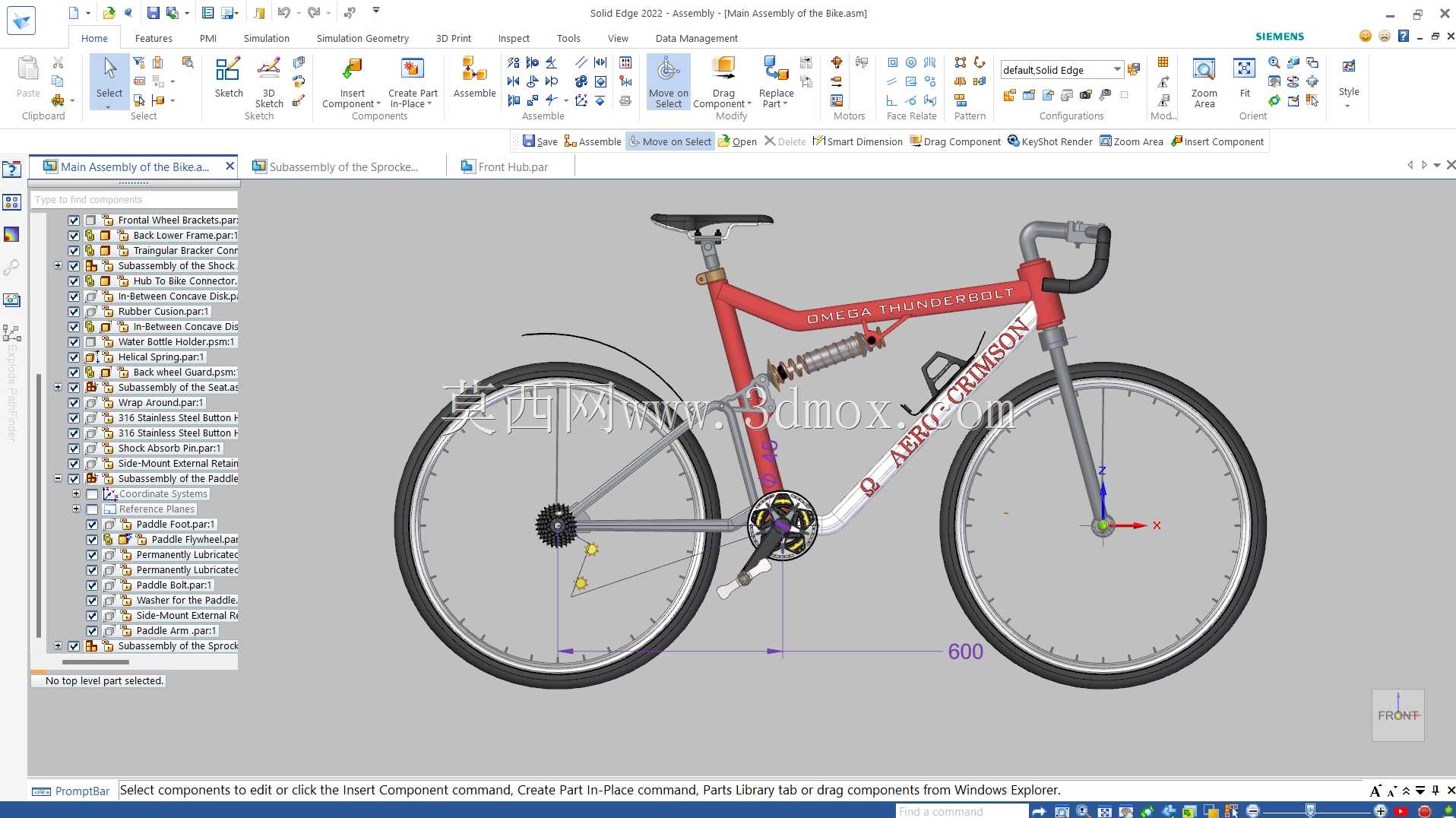Click the Zoom Area ribbon icon
This screenshot has width=1456, height=818.
tap(1204, 70)
